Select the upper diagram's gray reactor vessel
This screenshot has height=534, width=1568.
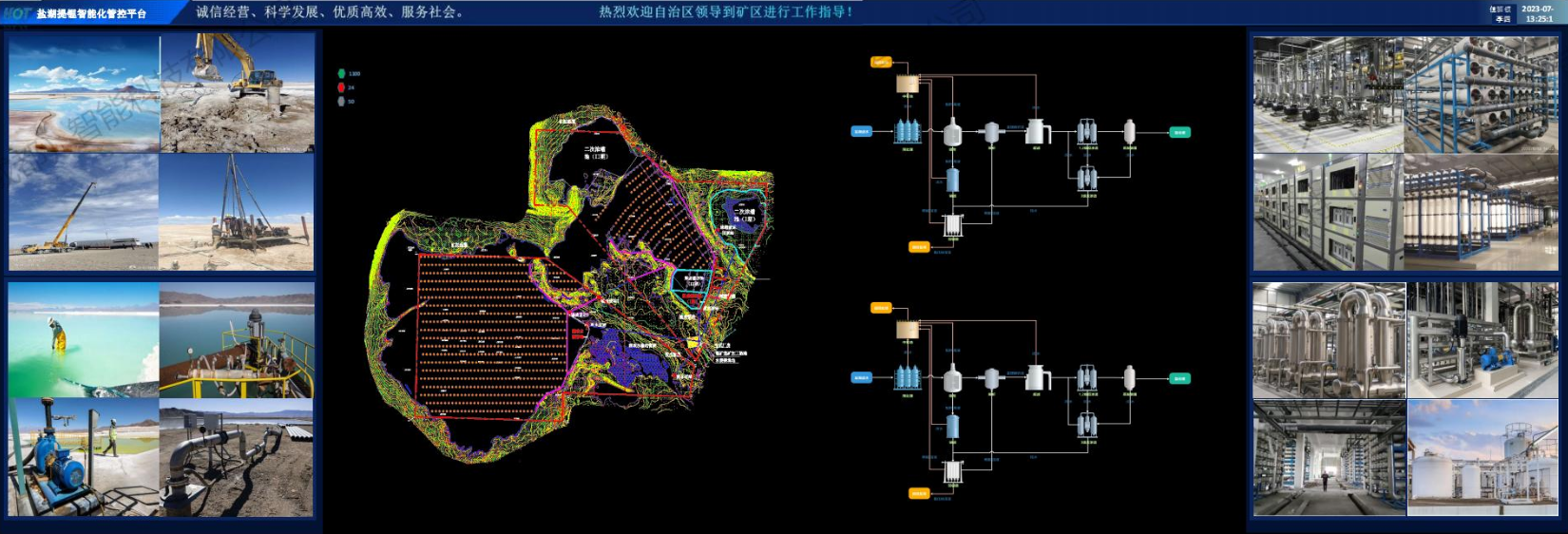pos(952,133)
